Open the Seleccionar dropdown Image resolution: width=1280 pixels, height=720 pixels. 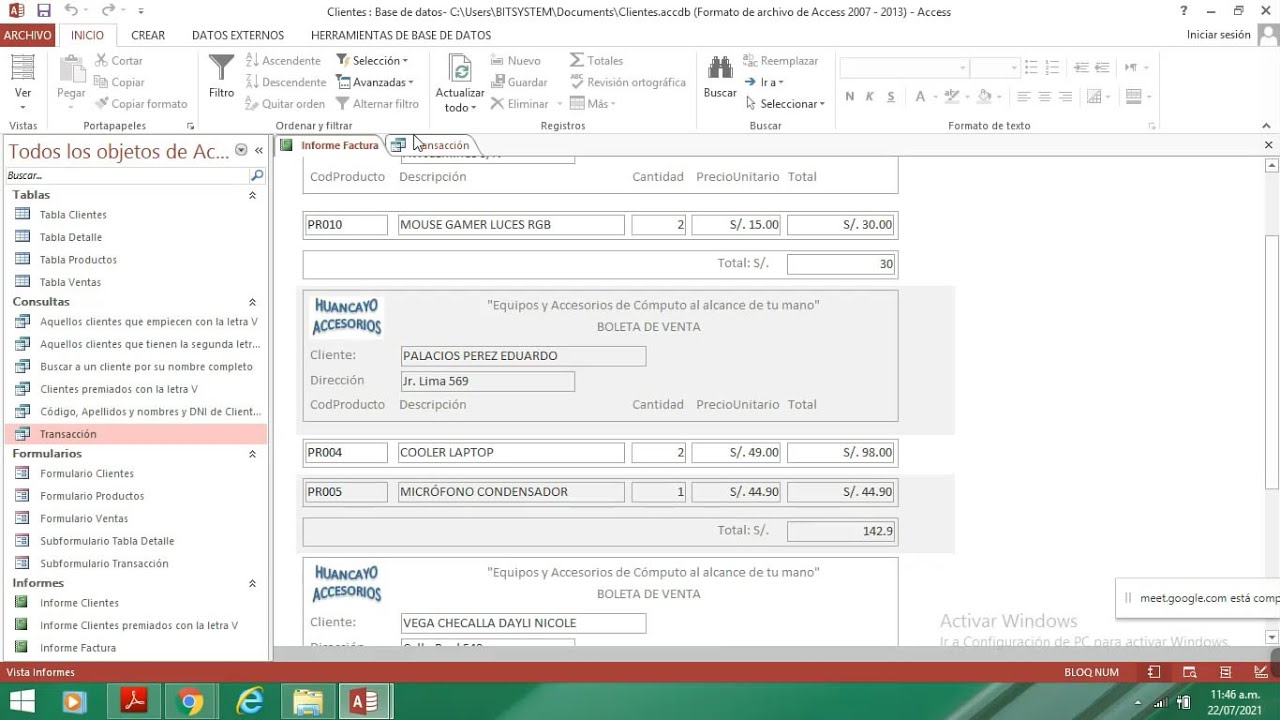[785, 103]
